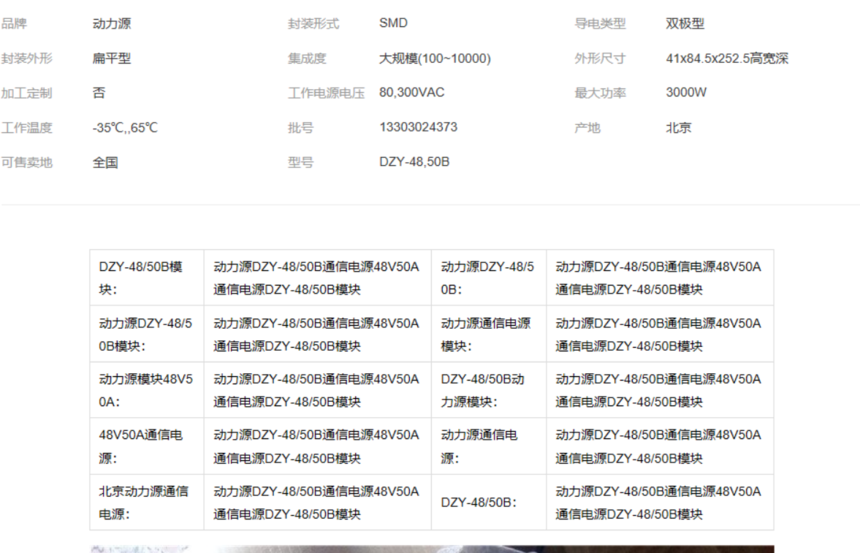Select the '扁平型' value
Image resolution: width=860 pixels, height=553 pixels.
(111, 58)
